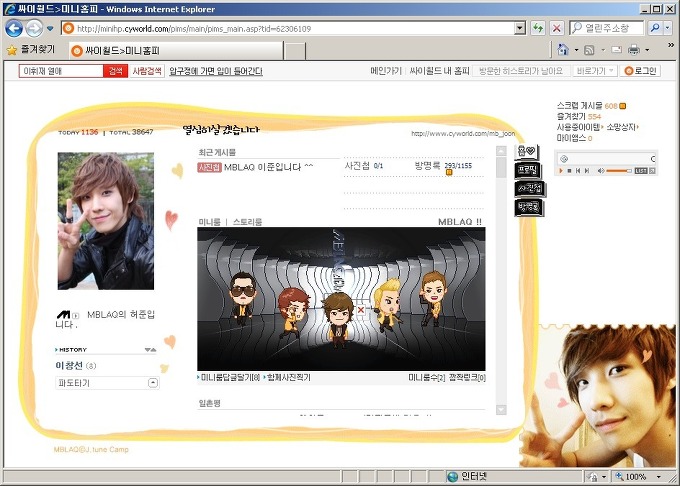Screen dimensions: 680x486
Task: Open the 파도타기 dropdown
Action: point(107,383)
